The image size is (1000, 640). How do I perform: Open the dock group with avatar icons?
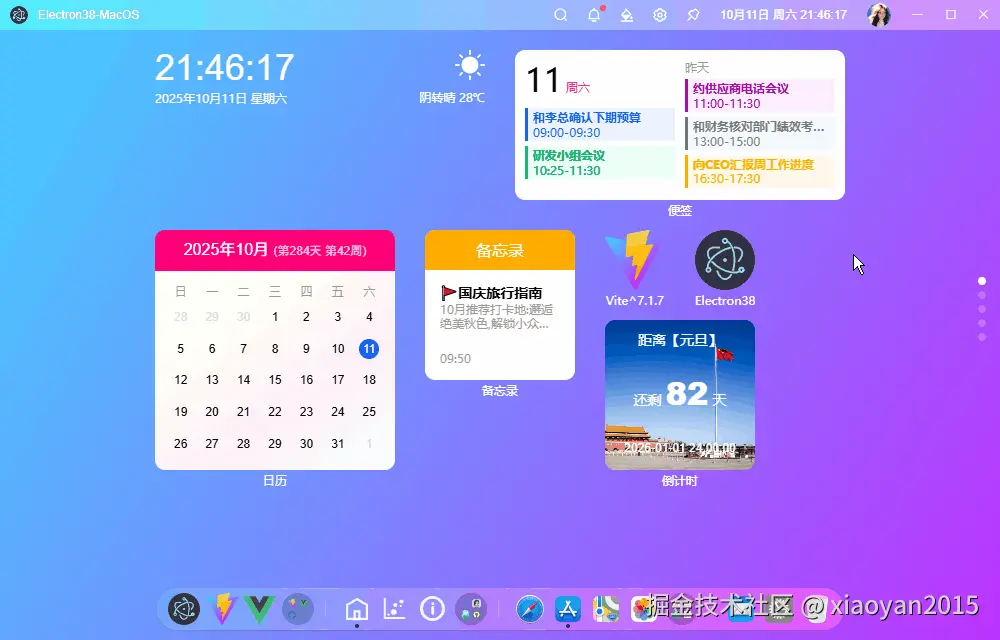pyautogui.click(x=471, y=608)
